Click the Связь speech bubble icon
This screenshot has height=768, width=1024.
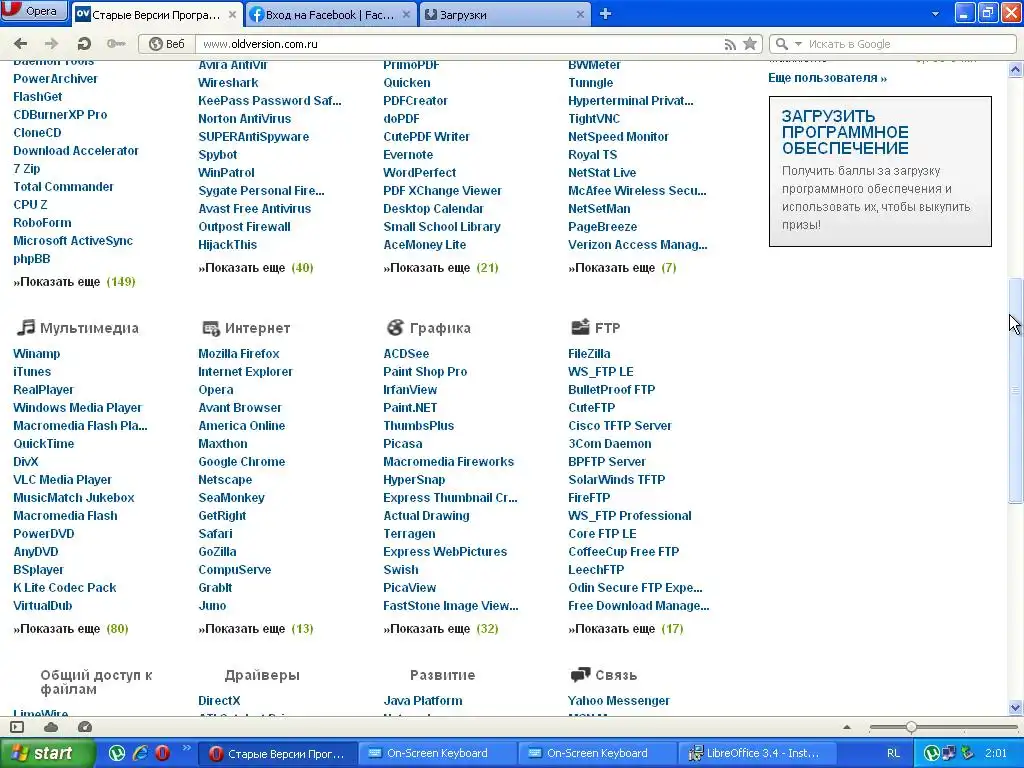pyautogui.click(x=580, y=675)
